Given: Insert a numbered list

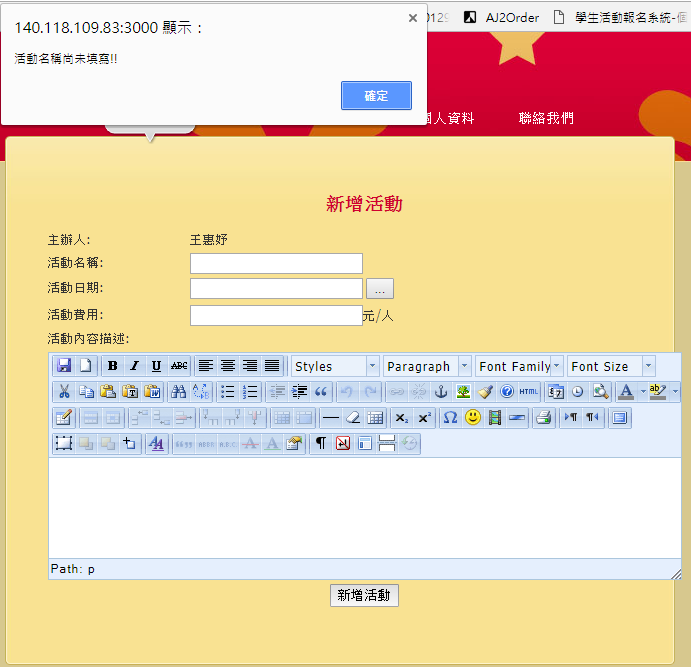Looking at the screenshot, I should click(250, 392).
